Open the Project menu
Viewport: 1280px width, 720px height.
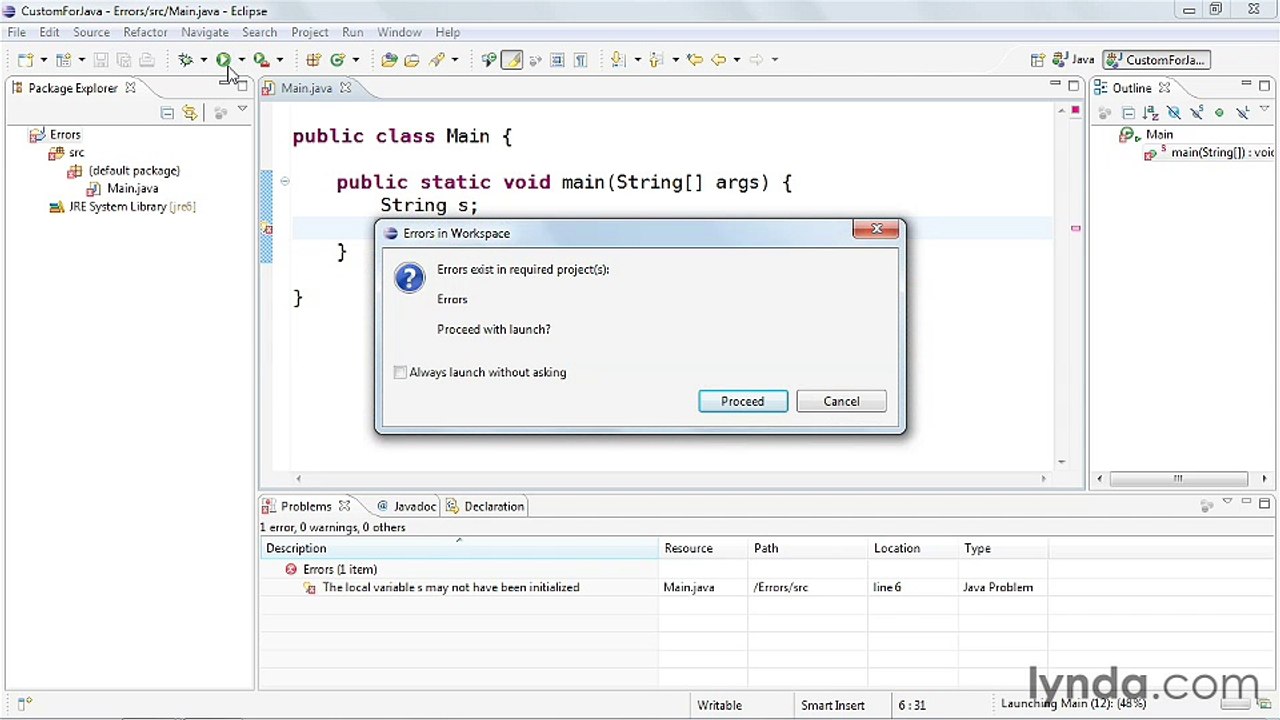pos(310,32)
